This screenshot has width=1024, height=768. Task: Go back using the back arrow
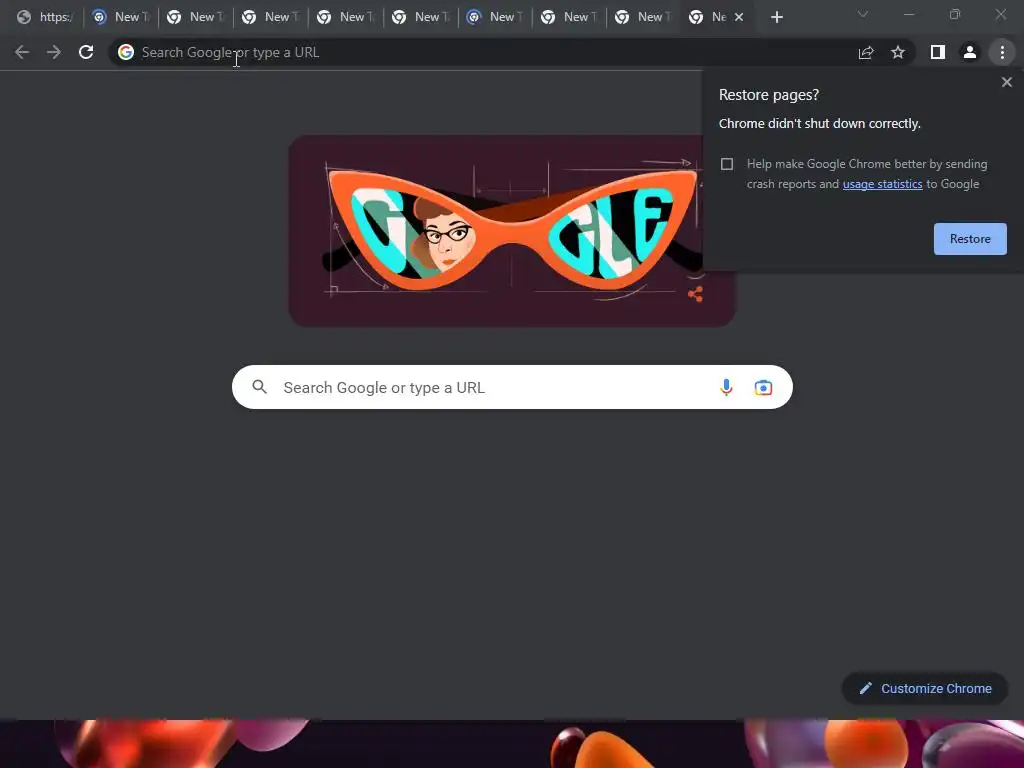(22, 52)
